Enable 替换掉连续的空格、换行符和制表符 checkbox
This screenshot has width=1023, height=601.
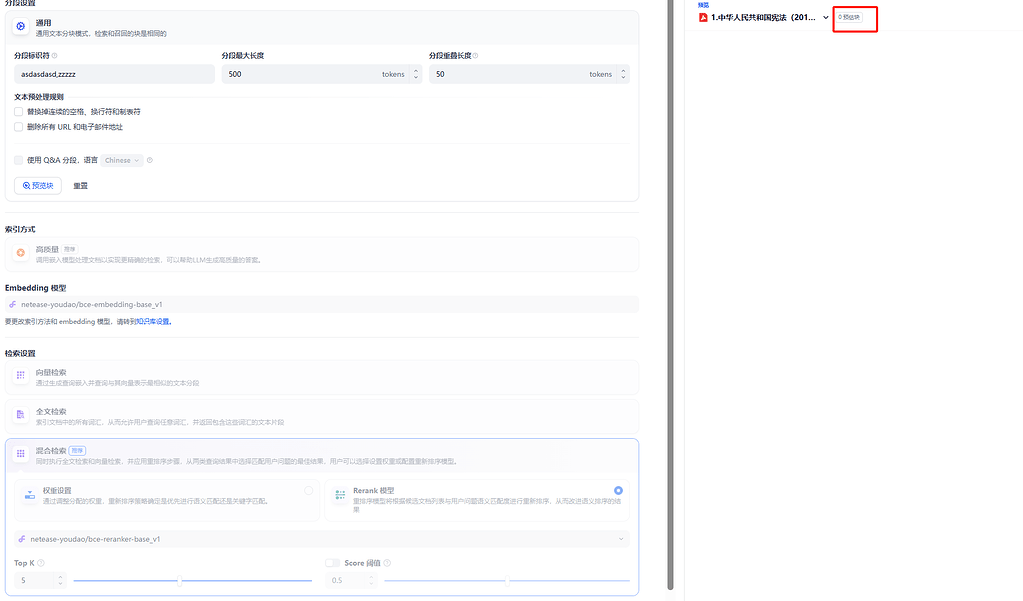pos(18,112)
